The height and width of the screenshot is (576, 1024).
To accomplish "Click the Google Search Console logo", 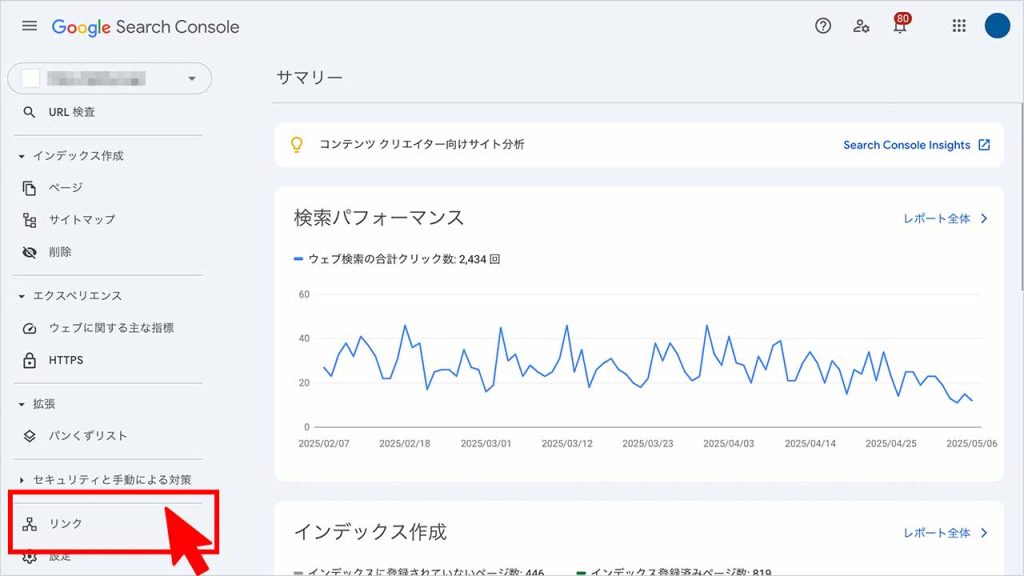I will pos(146,27).
